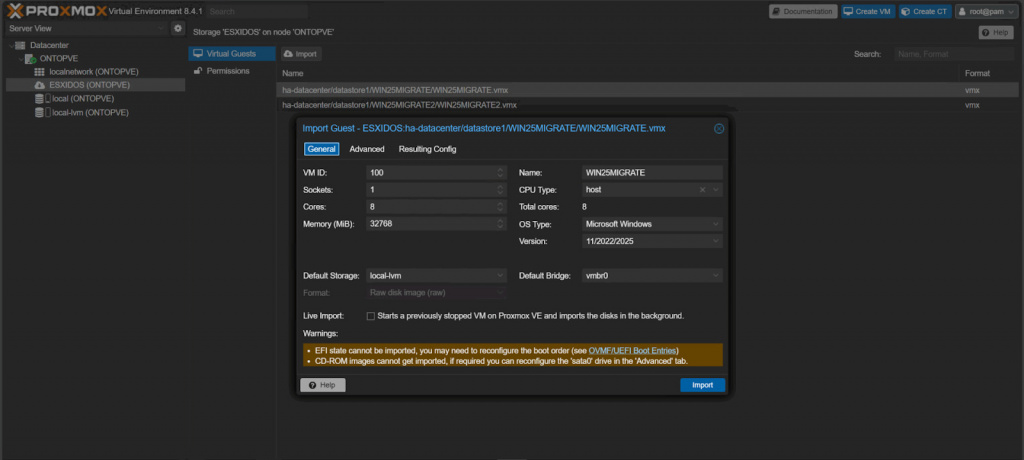
Task: Click the Memory (MiB) spinner arrows
Action: [501, 223]
